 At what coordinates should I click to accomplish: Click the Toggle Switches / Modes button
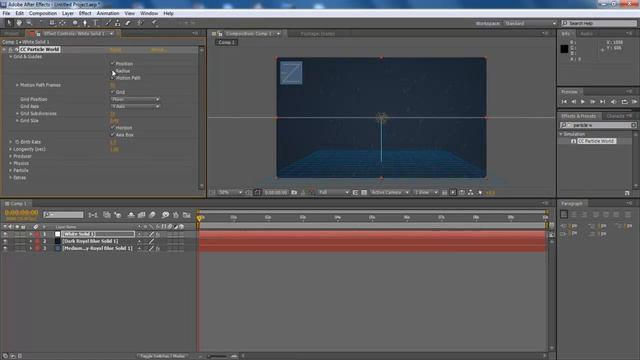(x=162, y=356)
